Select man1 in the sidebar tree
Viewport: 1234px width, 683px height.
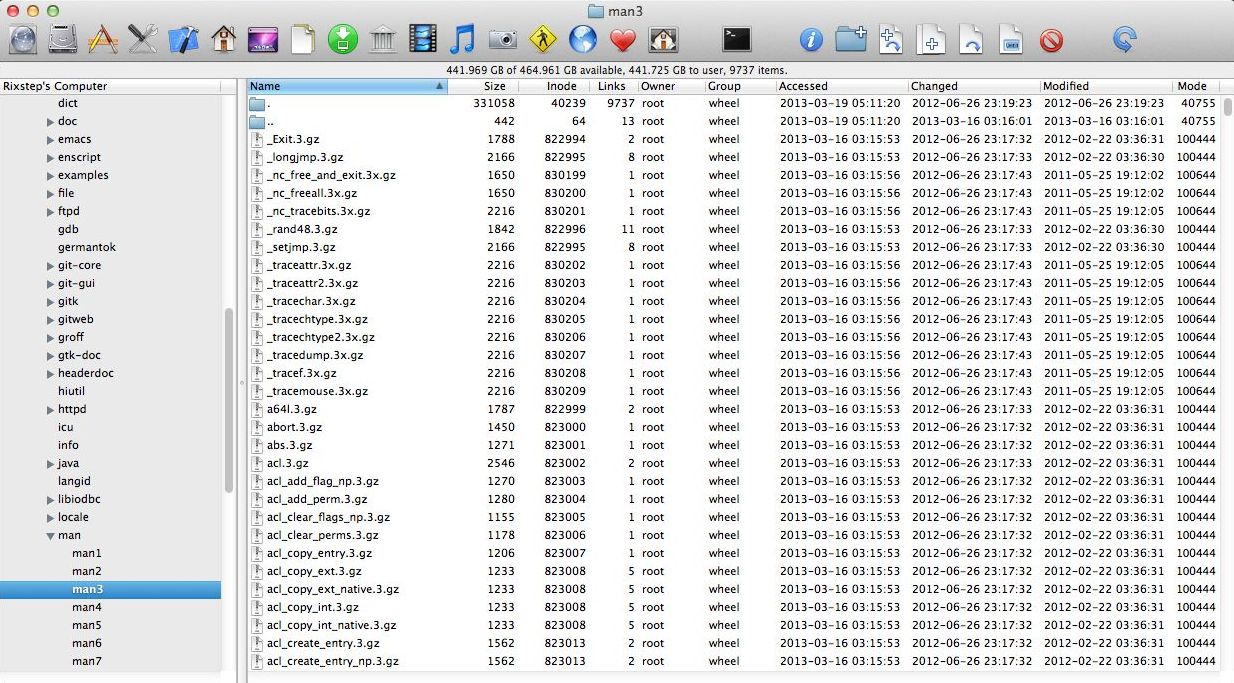coord(87,553)
